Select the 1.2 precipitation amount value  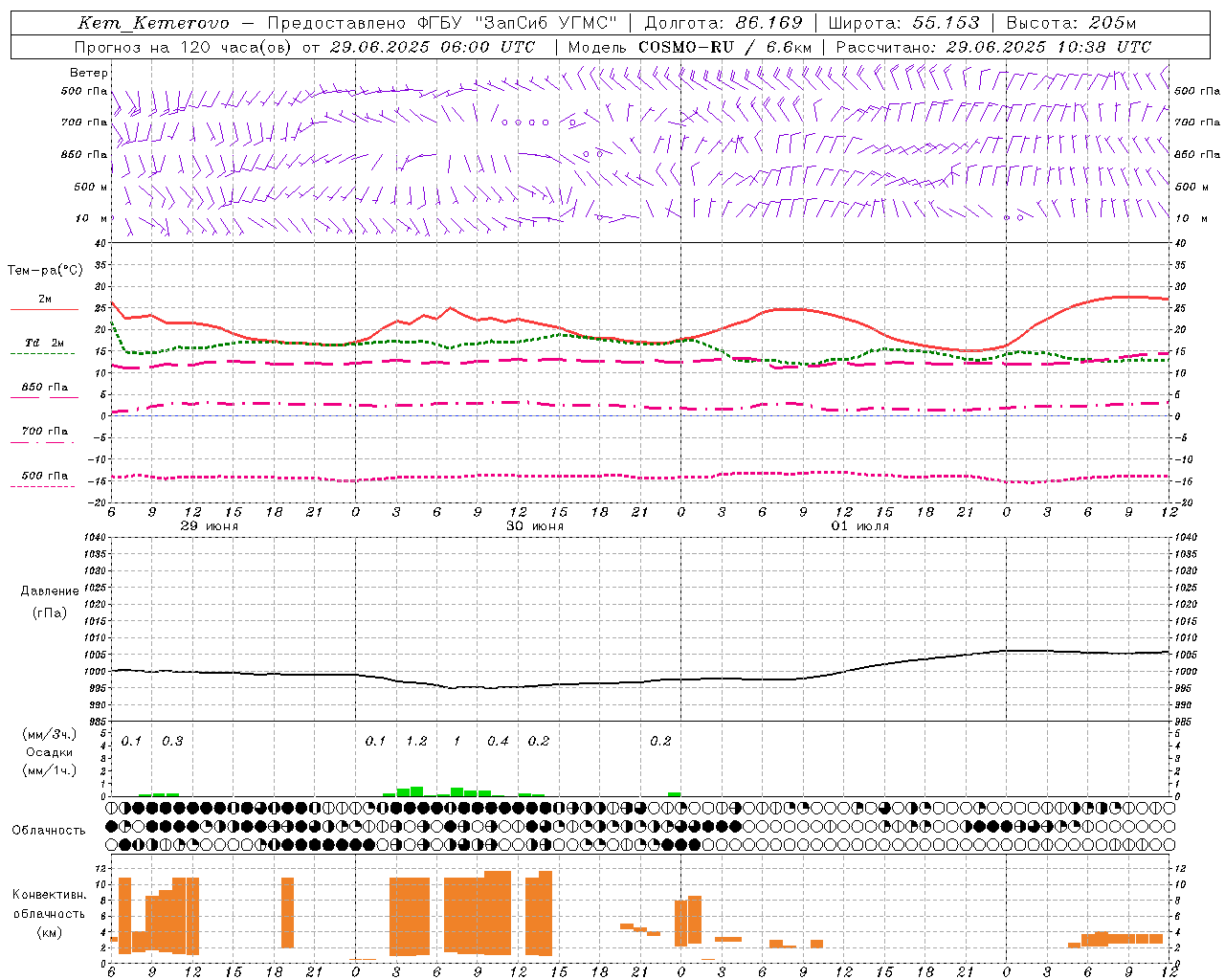click(x=416, y=742)
